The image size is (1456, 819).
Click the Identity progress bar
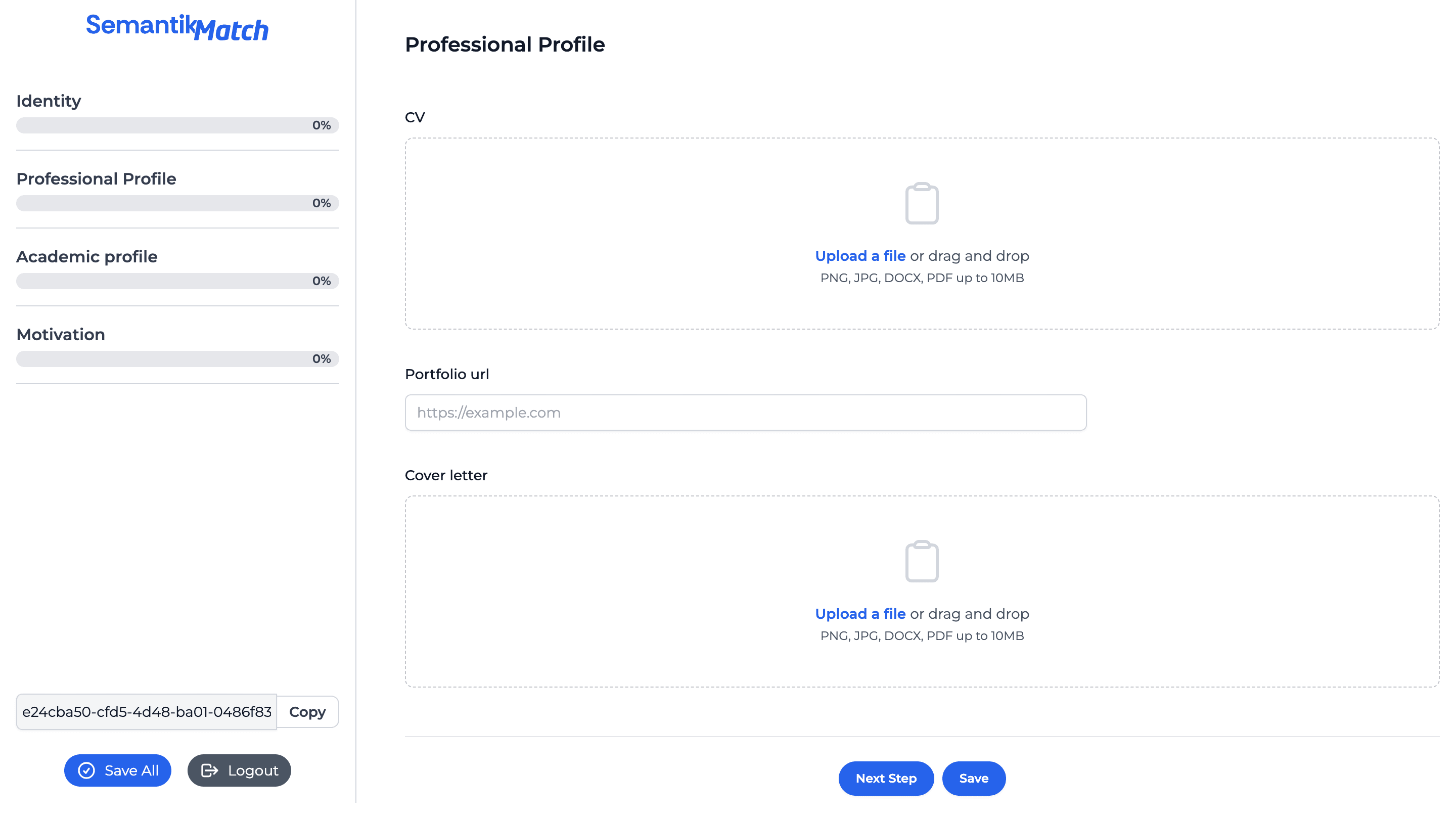177,125
